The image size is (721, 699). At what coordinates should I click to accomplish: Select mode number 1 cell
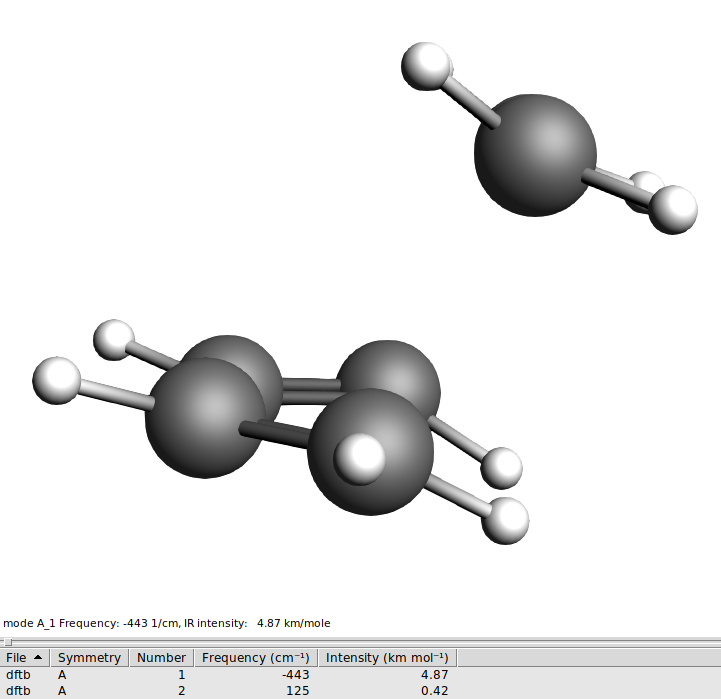(181, 675)
